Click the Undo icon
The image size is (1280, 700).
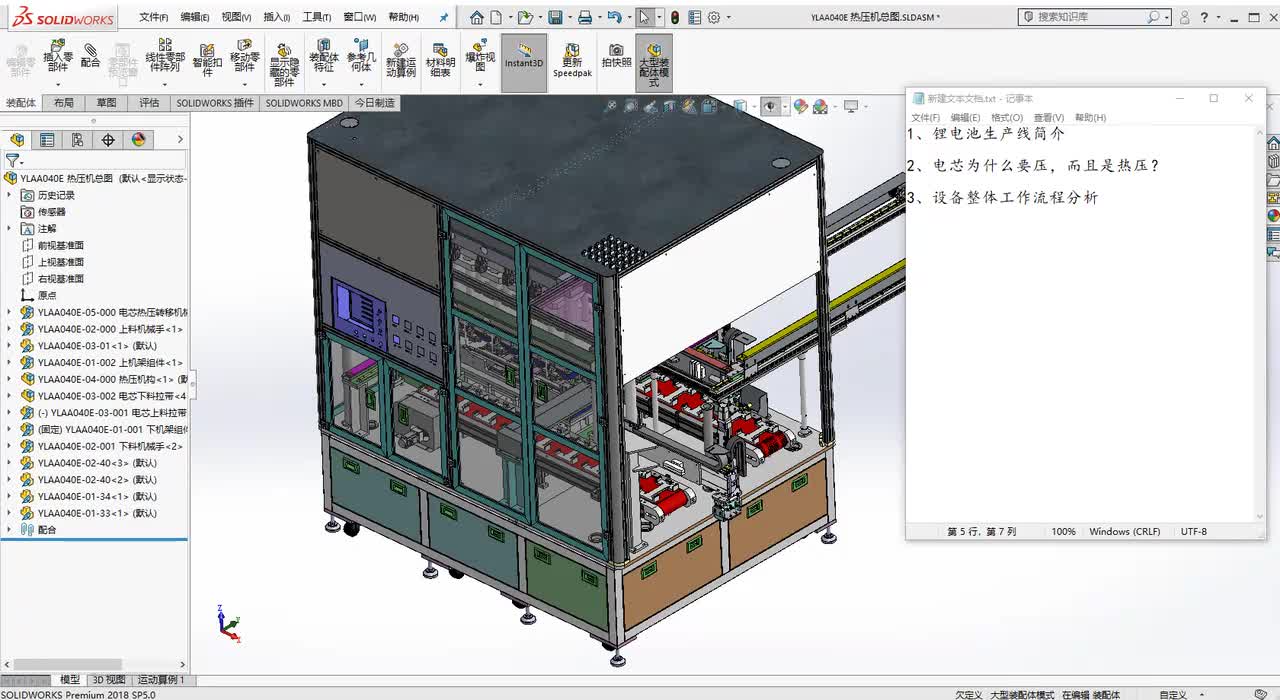614,17
